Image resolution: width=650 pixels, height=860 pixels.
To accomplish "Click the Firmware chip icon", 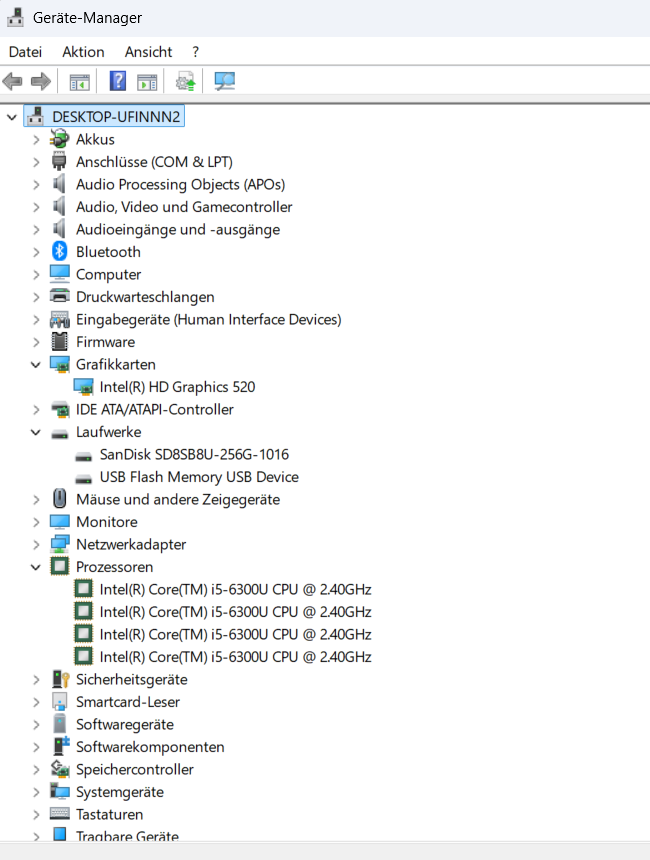I will coord(59,341).
